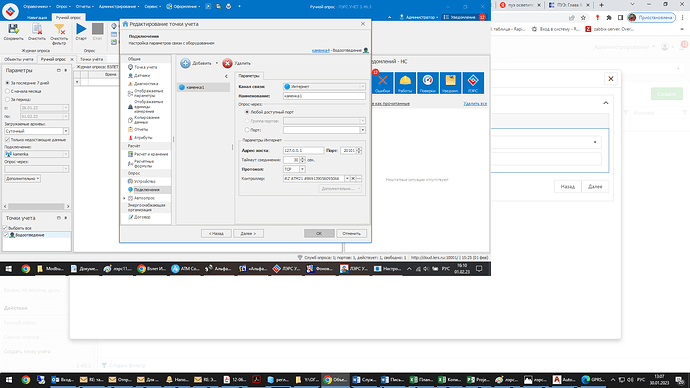690x388 pixels.
Task: Select the С начала месяца radio button
Action: point(7,91)
